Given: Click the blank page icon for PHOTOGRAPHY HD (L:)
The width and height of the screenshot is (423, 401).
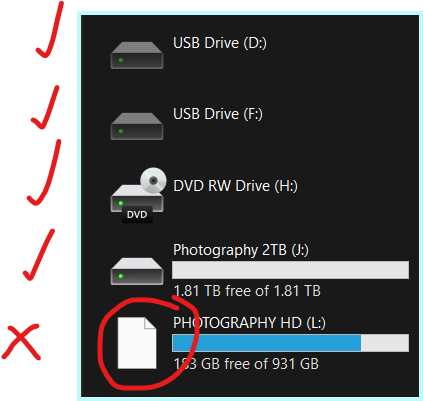Looking at the screenshot, I should (x=137, y=343).
